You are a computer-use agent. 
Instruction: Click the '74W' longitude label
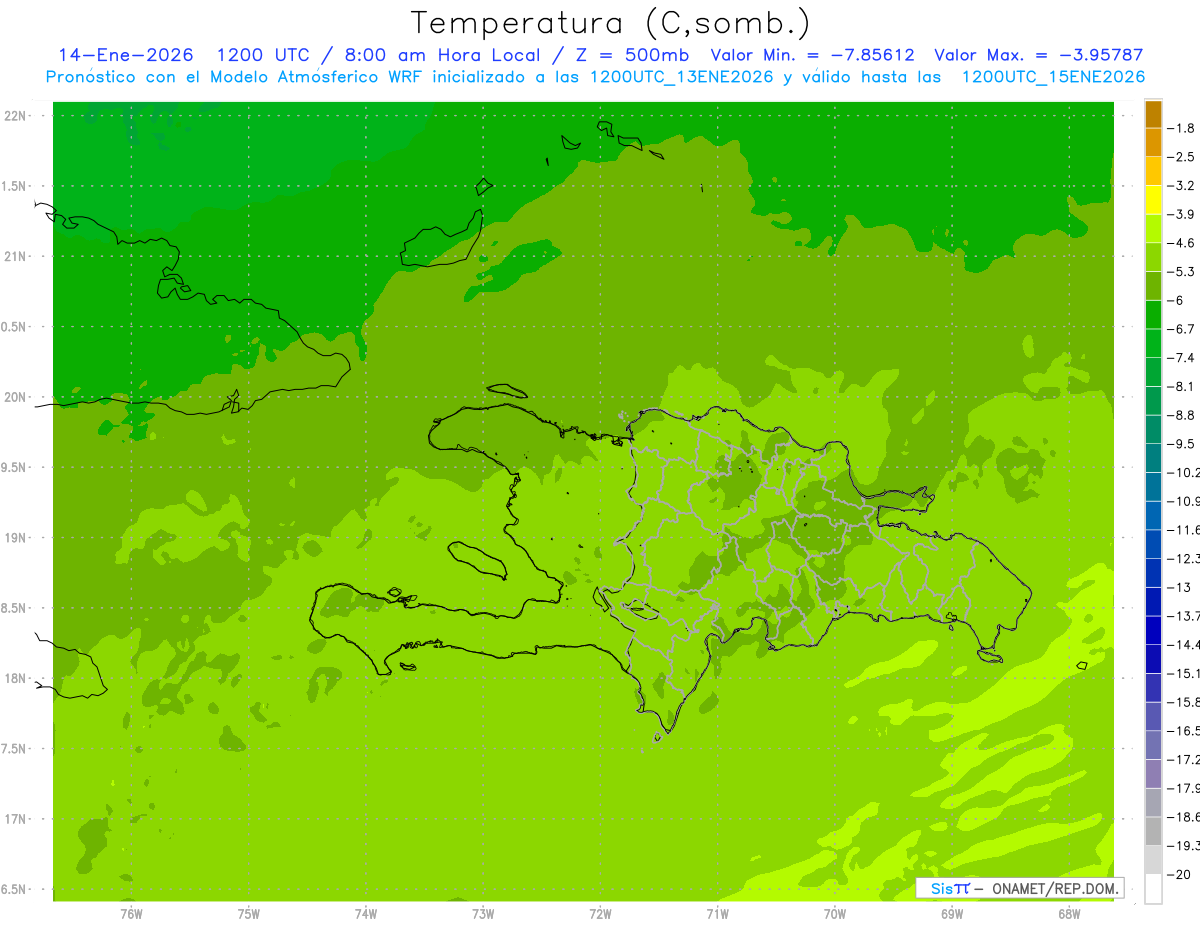point(366,913)
